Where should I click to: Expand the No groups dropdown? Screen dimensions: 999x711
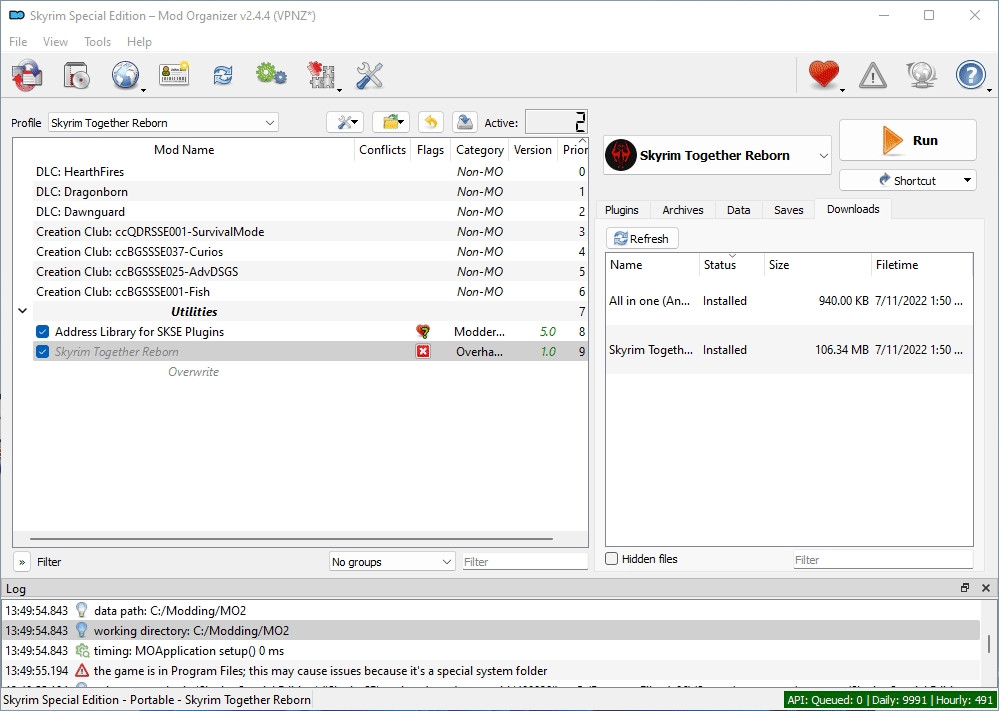[x=392, y=562]
